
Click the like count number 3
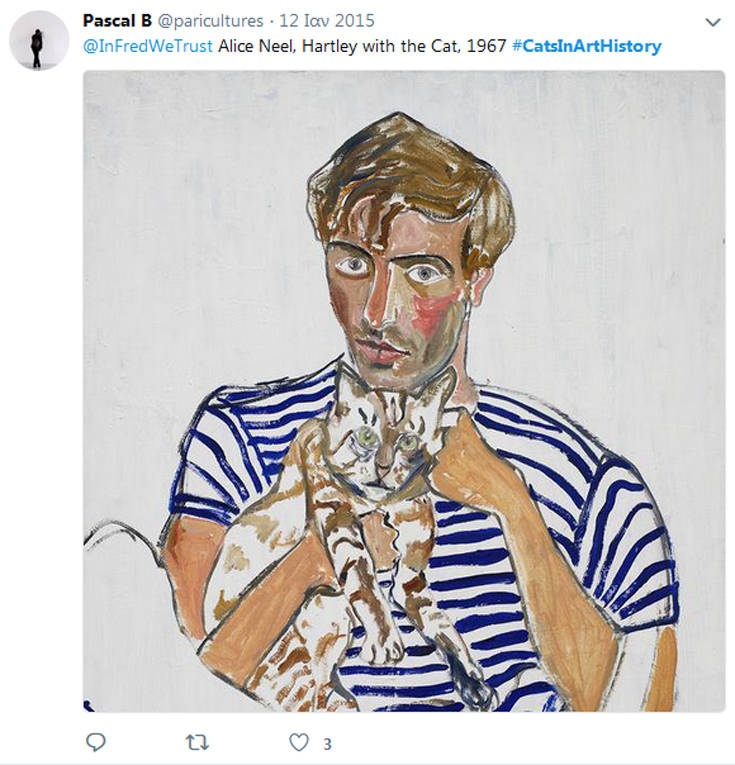tap(327, 743)
